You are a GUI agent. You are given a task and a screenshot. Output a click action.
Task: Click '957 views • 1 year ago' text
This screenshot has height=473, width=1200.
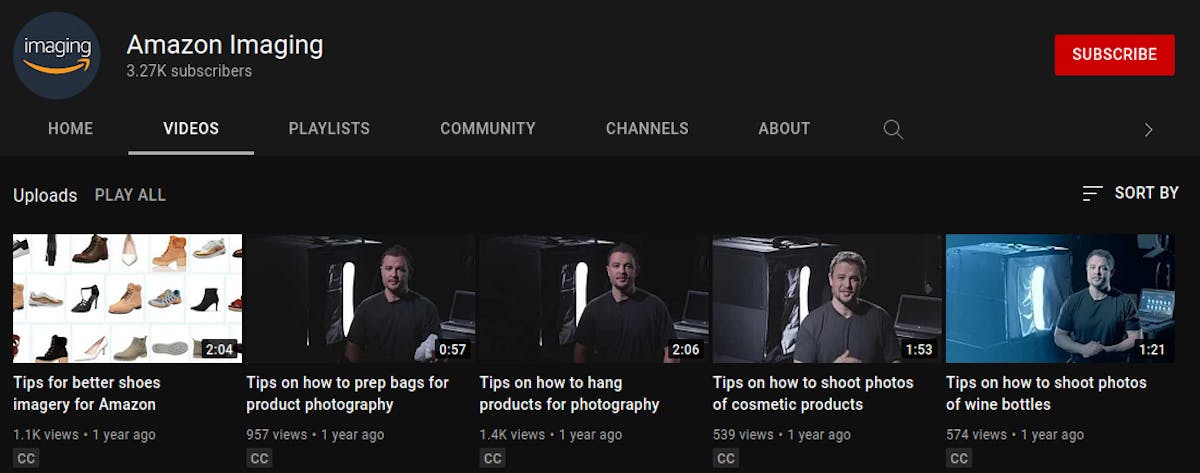click(x=315, y=435)
